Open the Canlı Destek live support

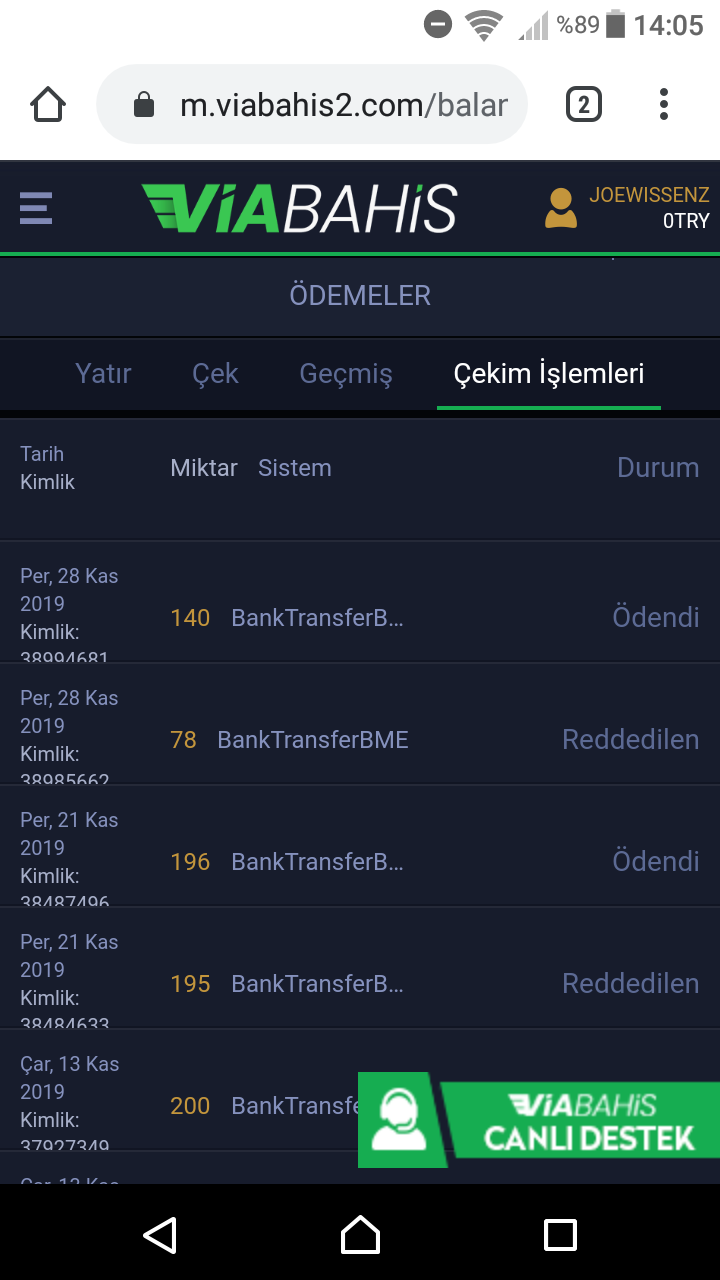540,1120
